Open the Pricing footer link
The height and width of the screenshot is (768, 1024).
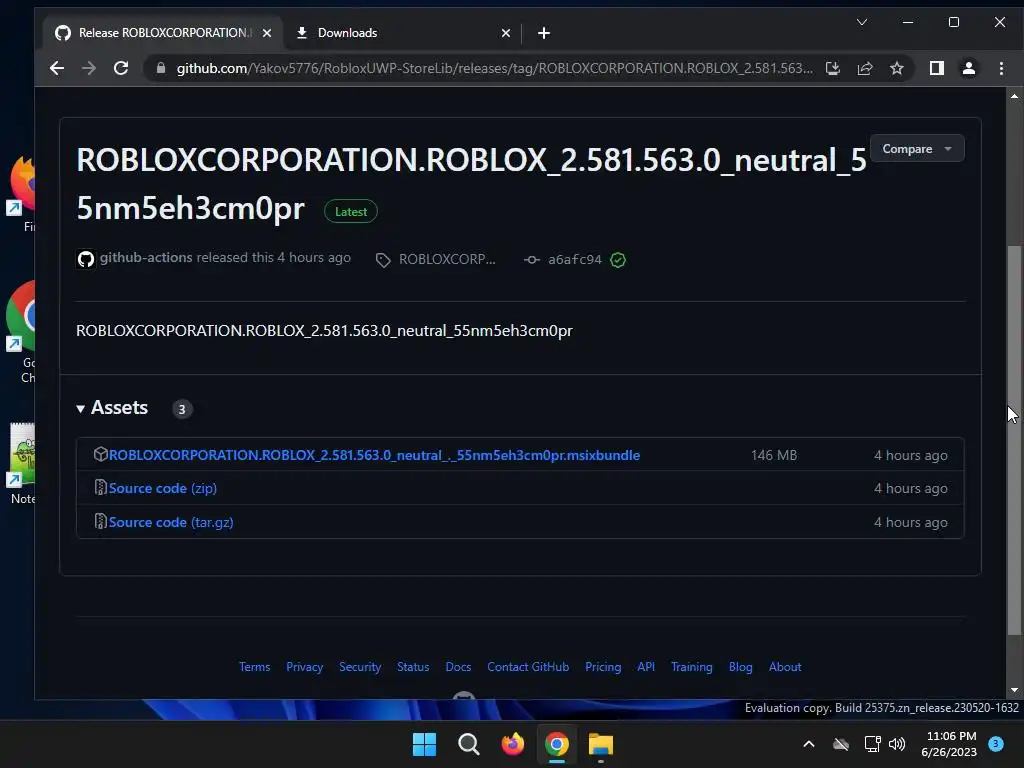[x=603, y=667]
